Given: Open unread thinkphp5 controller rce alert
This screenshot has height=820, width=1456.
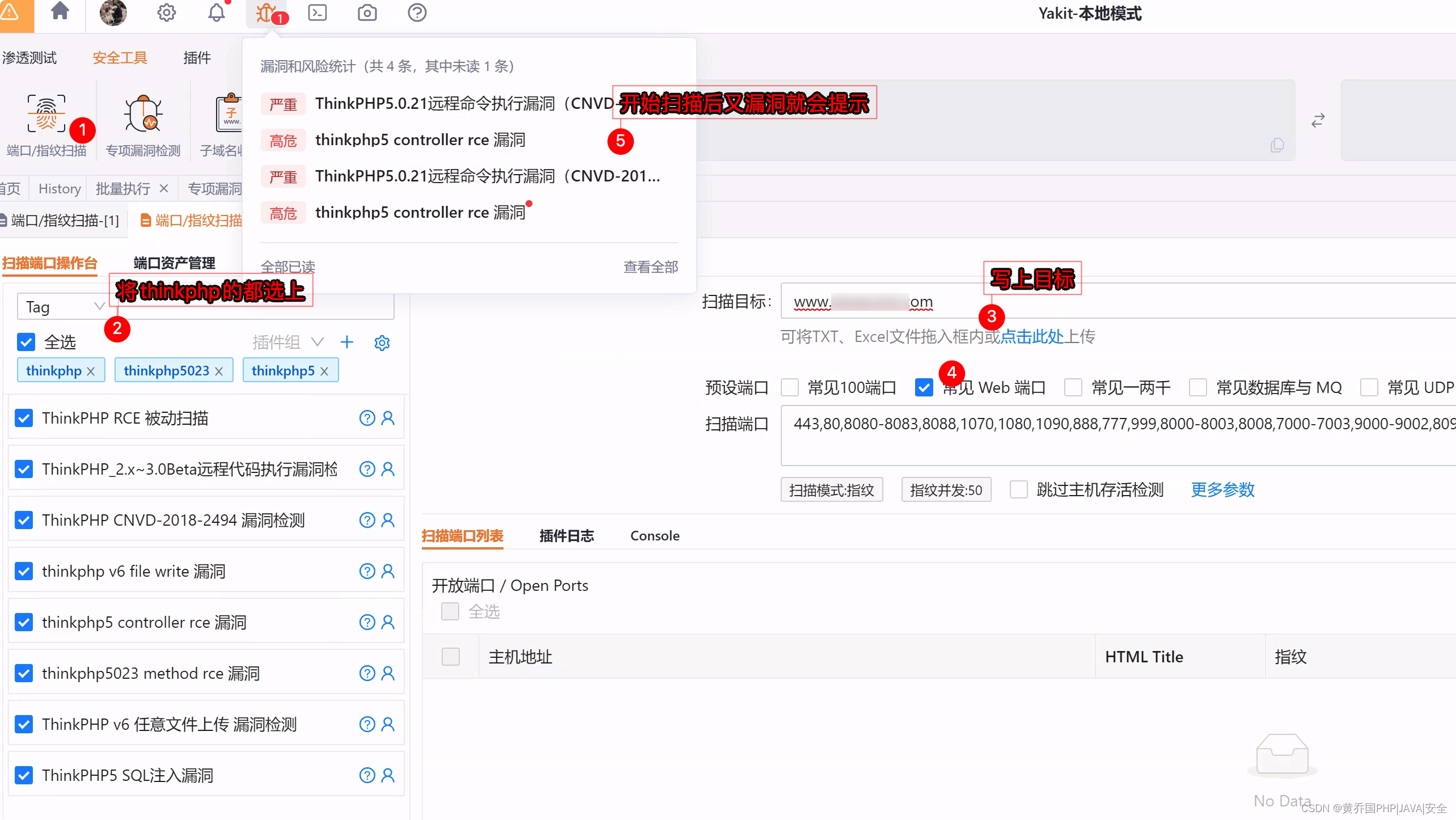Looking at the screenshot, I should 420,212.
